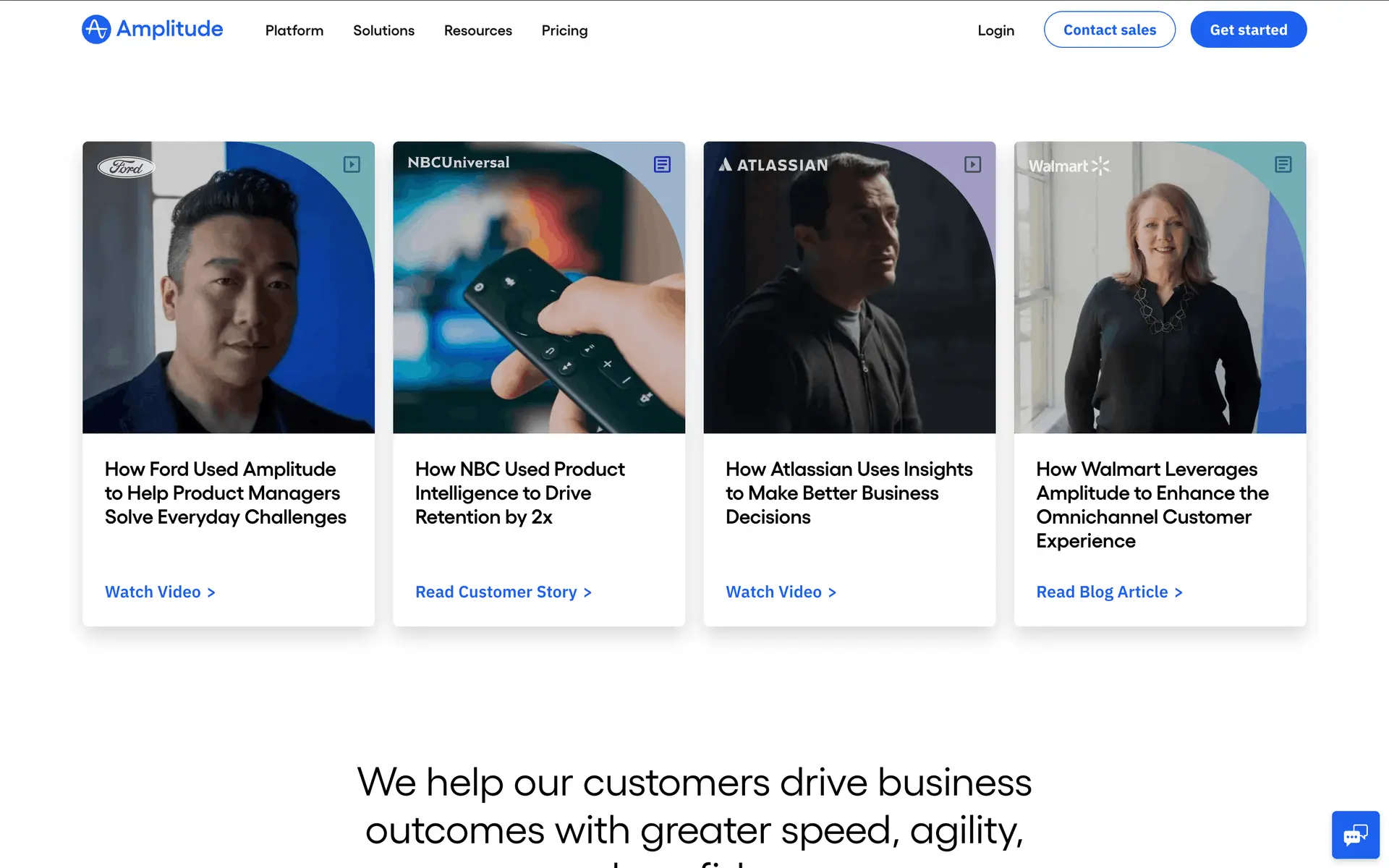Click the video play icon on Ford card
The image size is (1389, 868).
coord(352,165)
